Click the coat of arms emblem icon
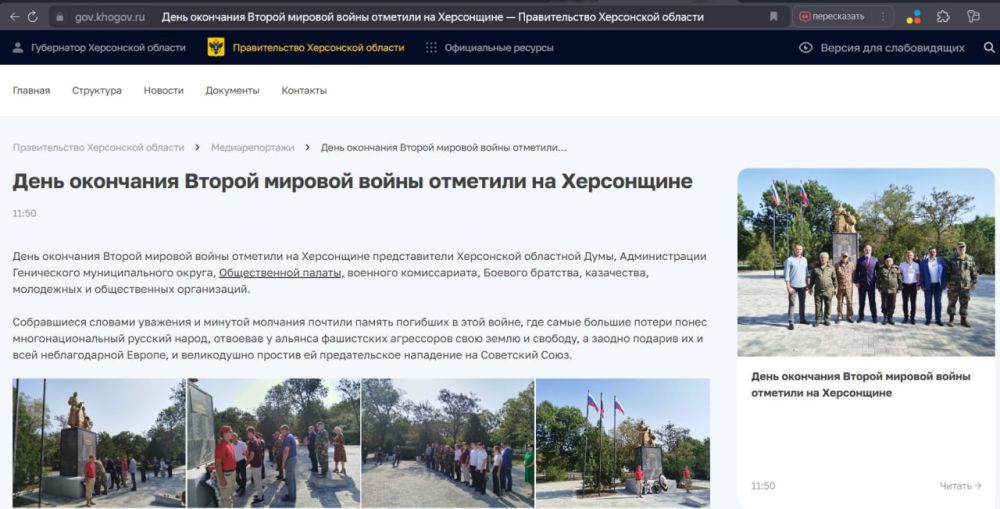 click(x=216, y=47)
